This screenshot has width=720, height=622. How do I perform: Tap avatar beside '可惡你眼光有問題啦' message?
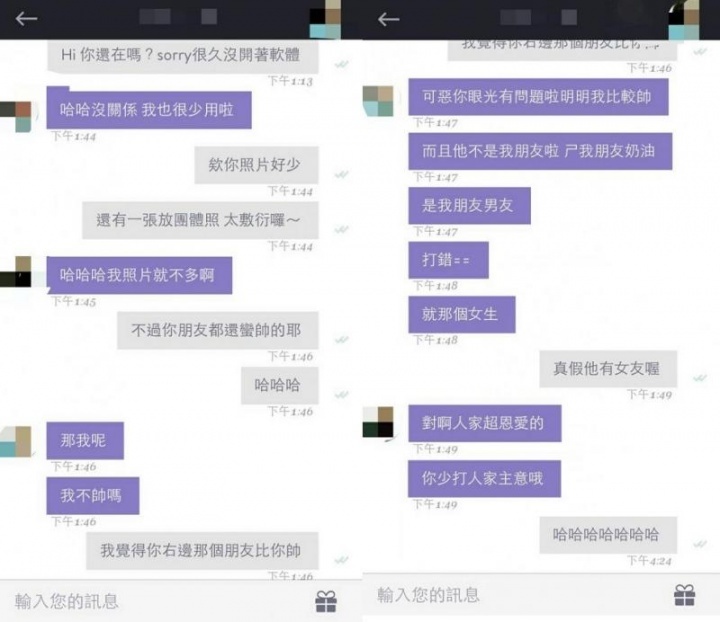click(x=378, y=101)
